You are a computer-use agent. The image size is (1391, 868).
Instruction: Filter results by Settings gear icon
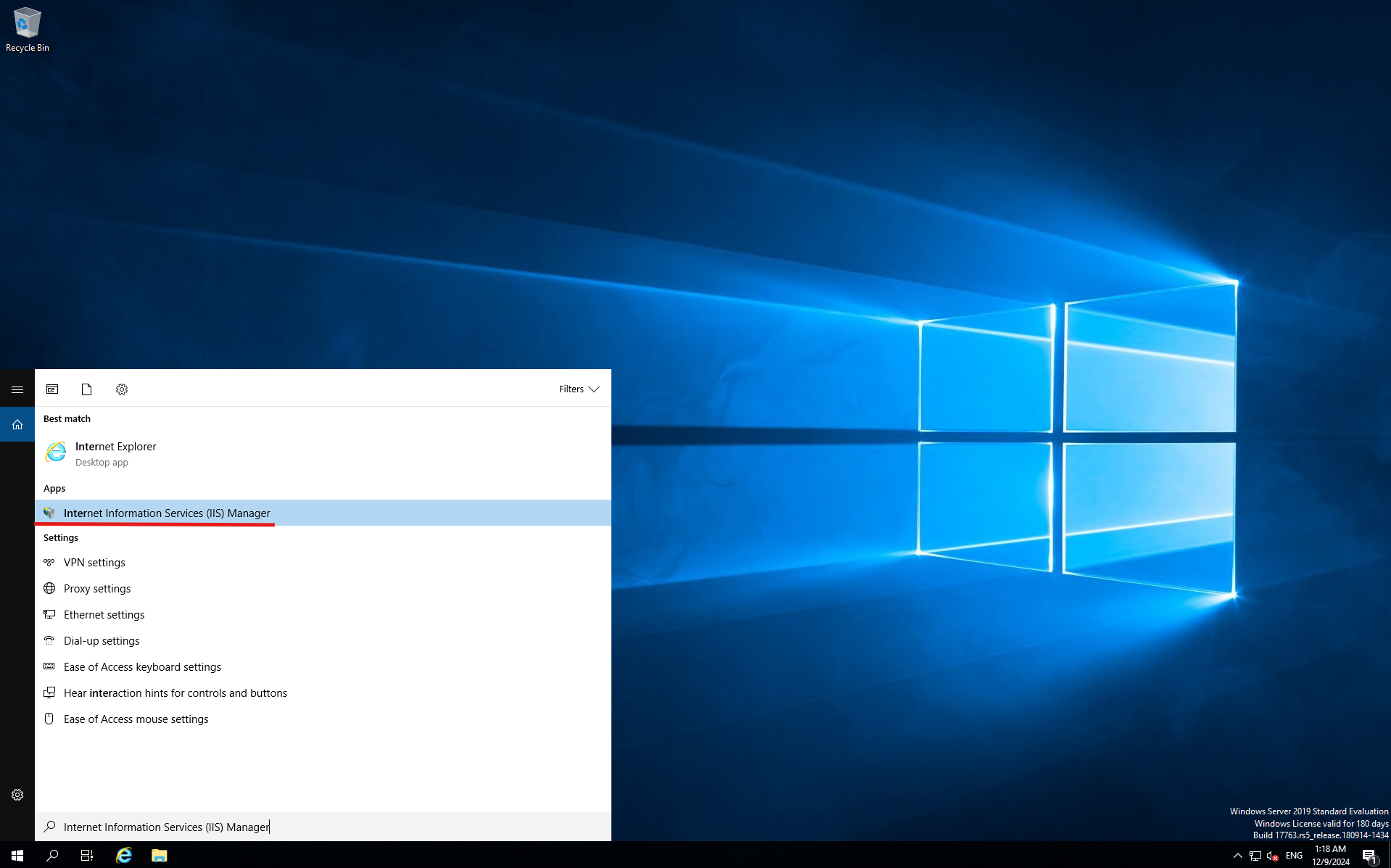tap(122, 389)
